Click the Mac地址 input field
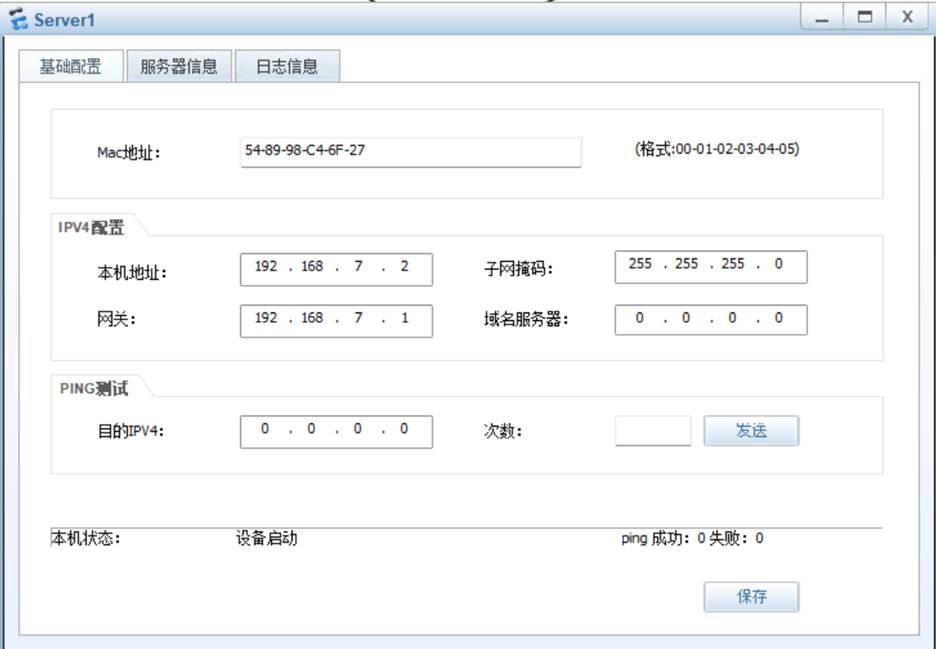The width and height of the screenshot is (936, 649). (411, 152)
